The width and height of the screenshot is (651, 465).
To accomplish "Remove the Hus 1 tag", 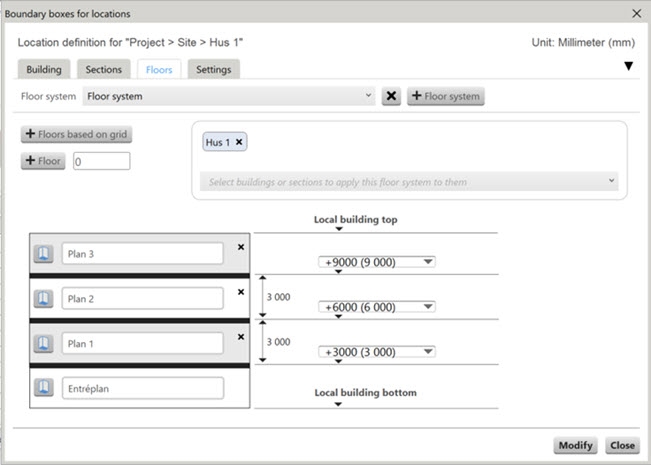I will (239, 142).
